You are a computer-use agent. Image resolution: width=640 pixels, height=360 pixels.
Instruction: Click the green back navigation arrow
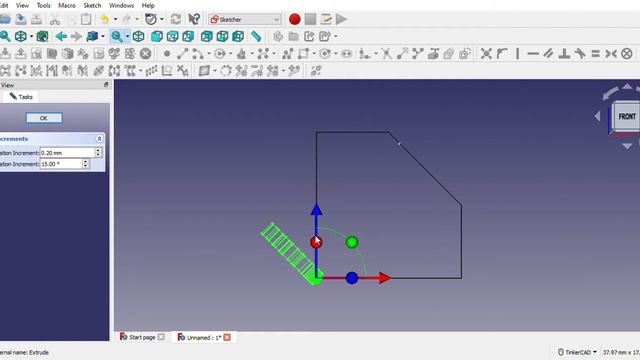tap(61, 36)
